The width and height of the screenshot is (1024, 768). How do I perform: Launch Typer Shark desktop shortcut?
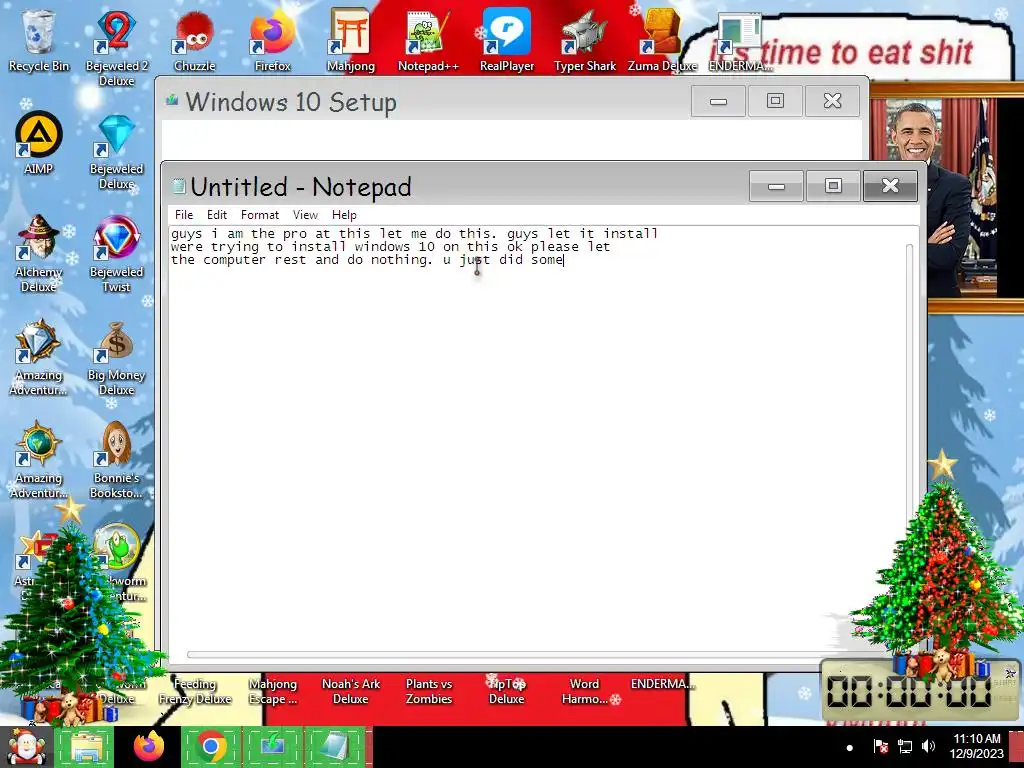click(584, 39)
